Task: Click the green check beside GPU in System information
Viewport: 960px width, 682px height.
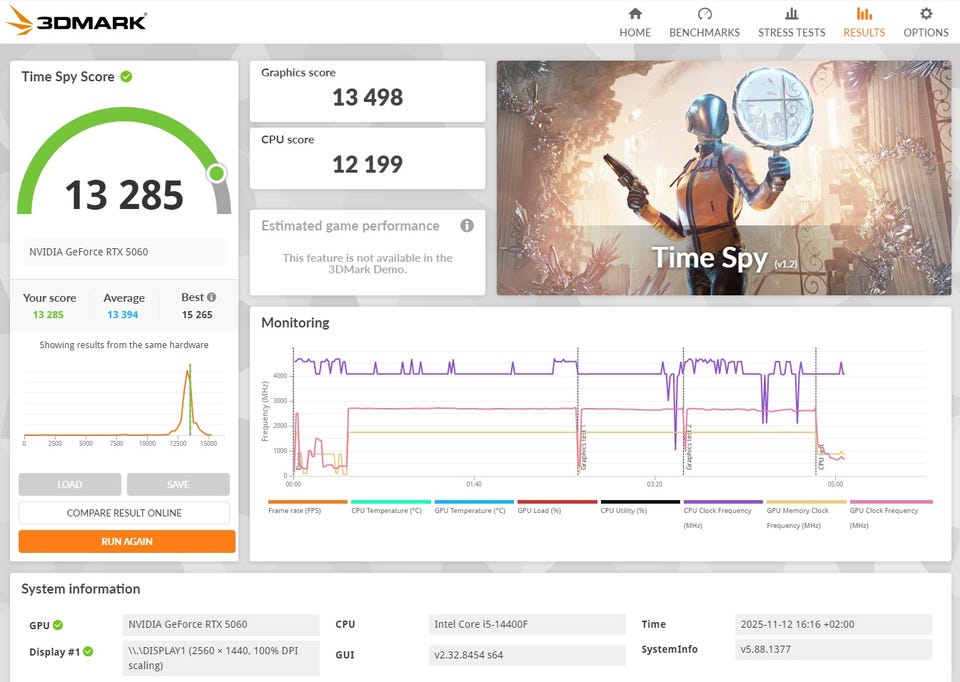Action: 58,625
